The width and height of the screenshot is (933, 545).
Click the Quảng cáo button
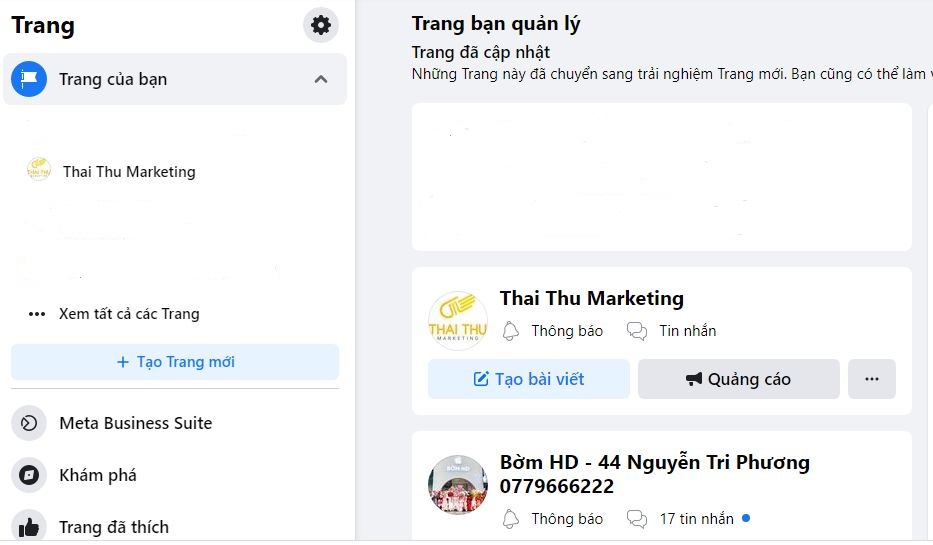(x=738, y=379)
